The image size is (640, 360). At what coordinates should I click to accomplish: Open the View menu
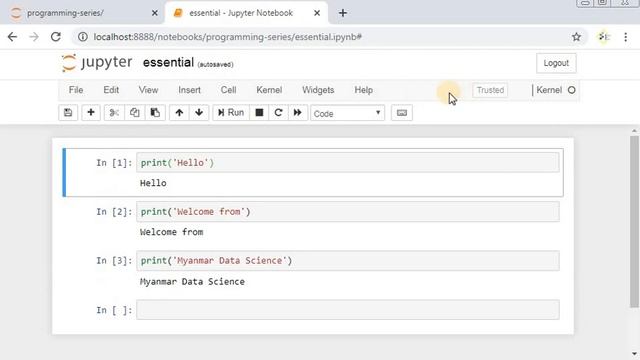pyautogui.click(x=148, y=90)
